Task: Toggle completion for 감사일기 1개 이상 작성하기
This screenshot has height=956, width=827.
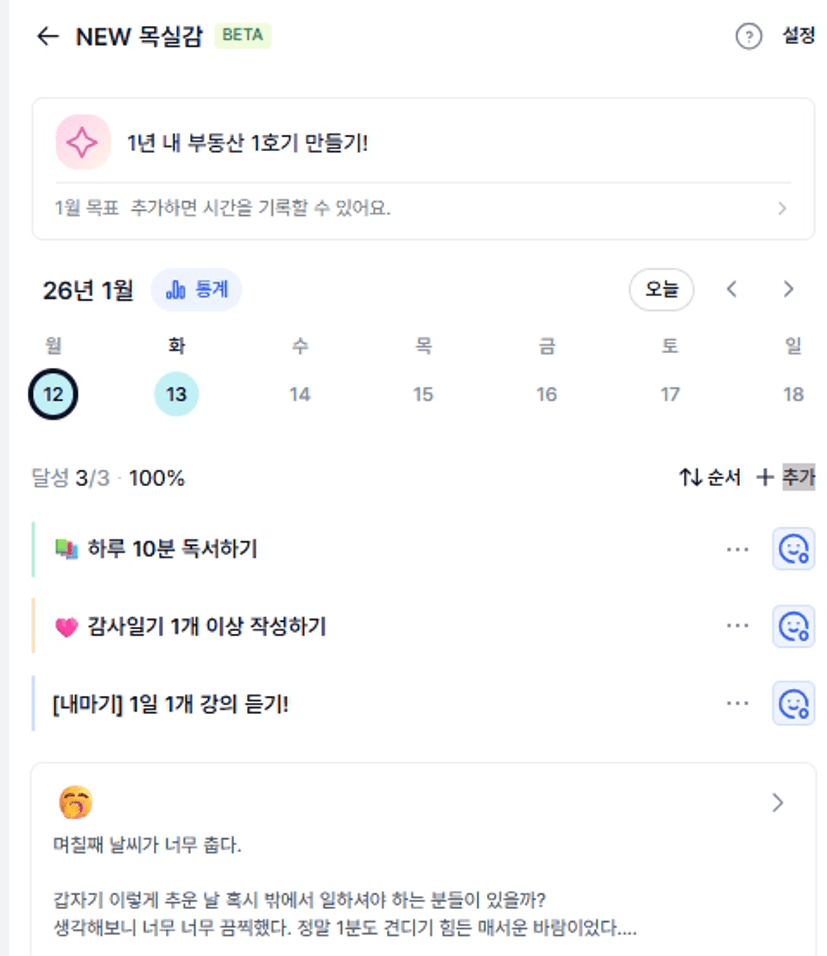Action: (x=793, y=626)
